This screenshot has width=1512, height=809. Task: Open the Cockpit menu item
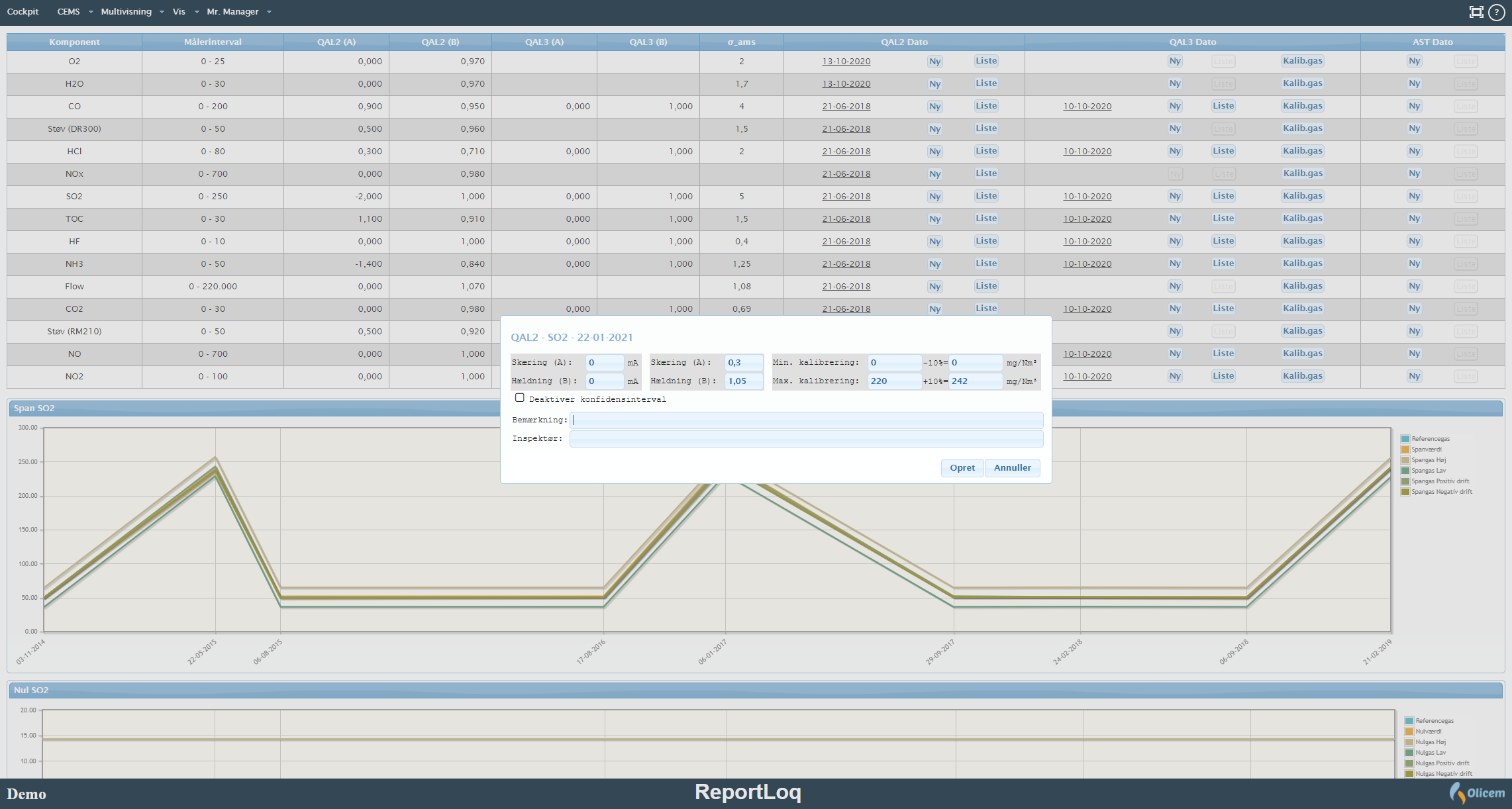[23, 12]
